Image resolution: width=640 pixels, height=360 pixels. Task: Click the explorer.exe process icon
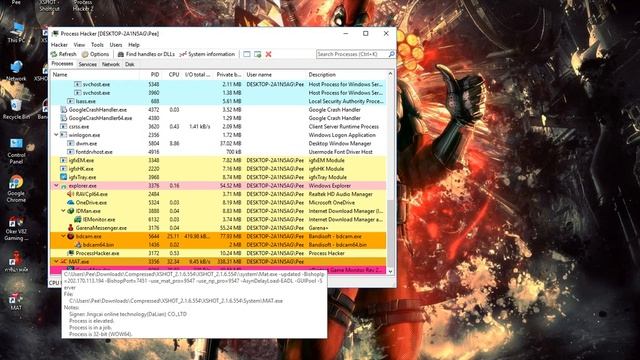point(64,186)
